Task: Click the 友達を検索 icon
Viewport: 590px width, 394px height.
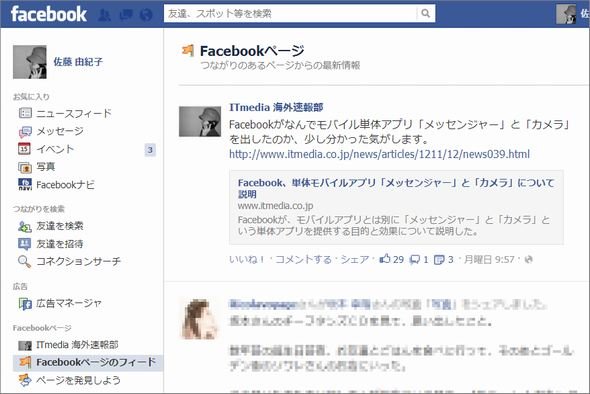Action: coord(25,226)
